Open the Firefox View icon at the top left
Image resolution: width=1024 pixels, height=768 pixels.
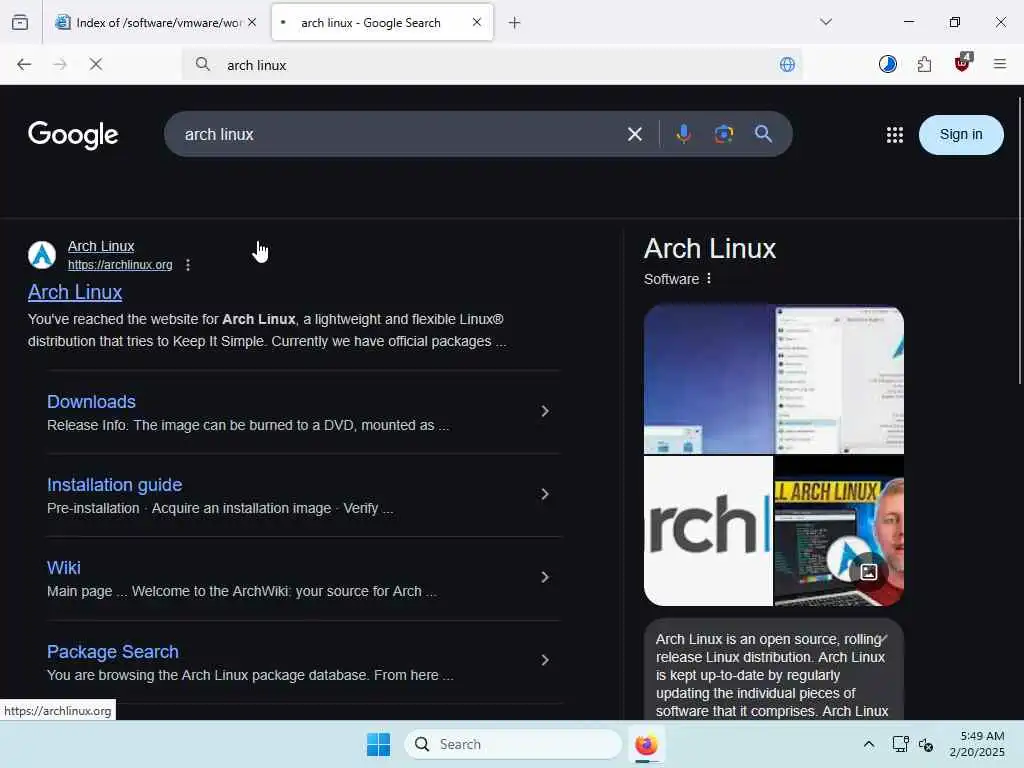[20, 22]
